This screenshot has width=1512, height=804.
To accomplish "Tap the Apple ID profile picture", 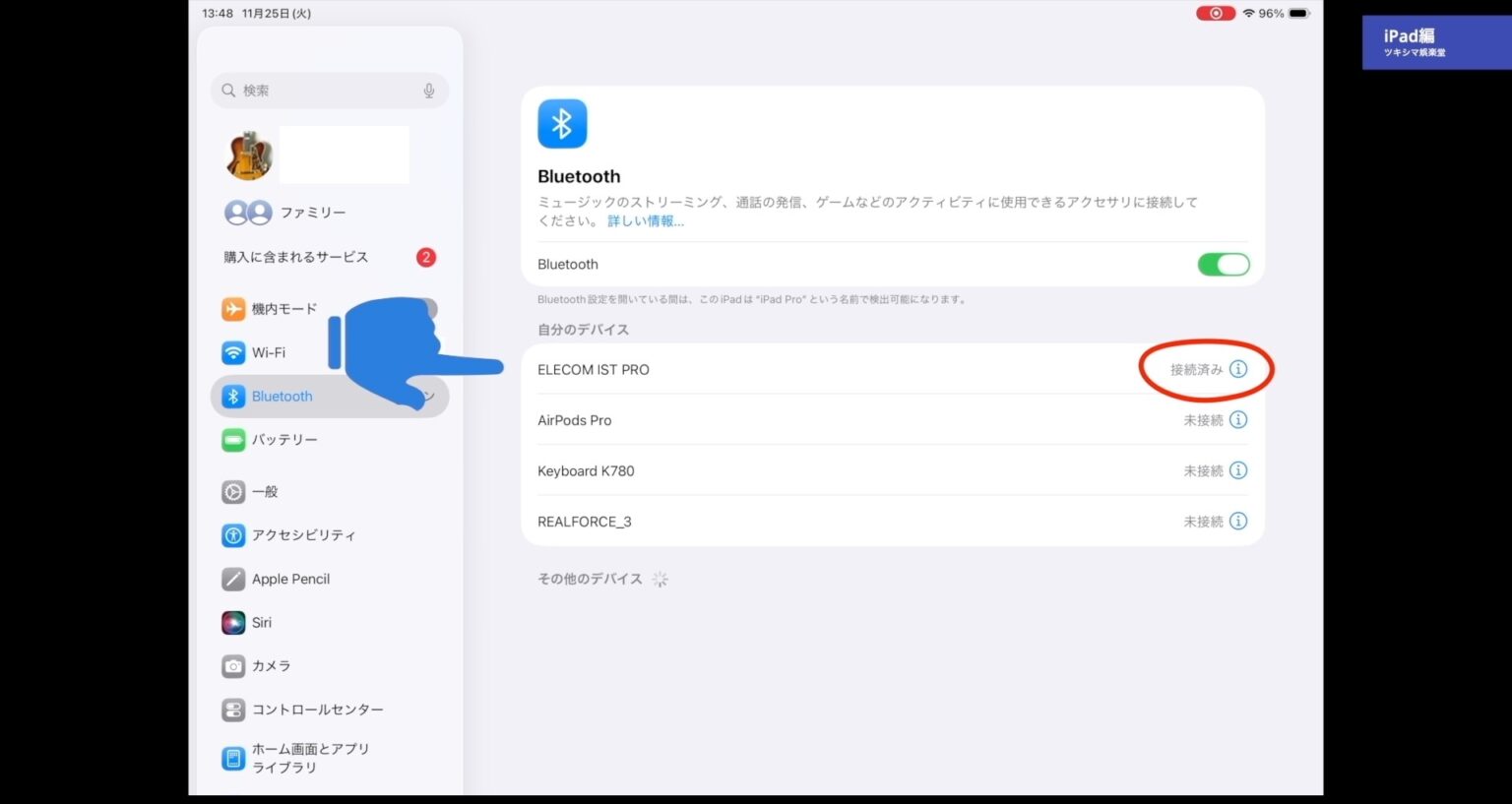I will [x=250, y=155].
